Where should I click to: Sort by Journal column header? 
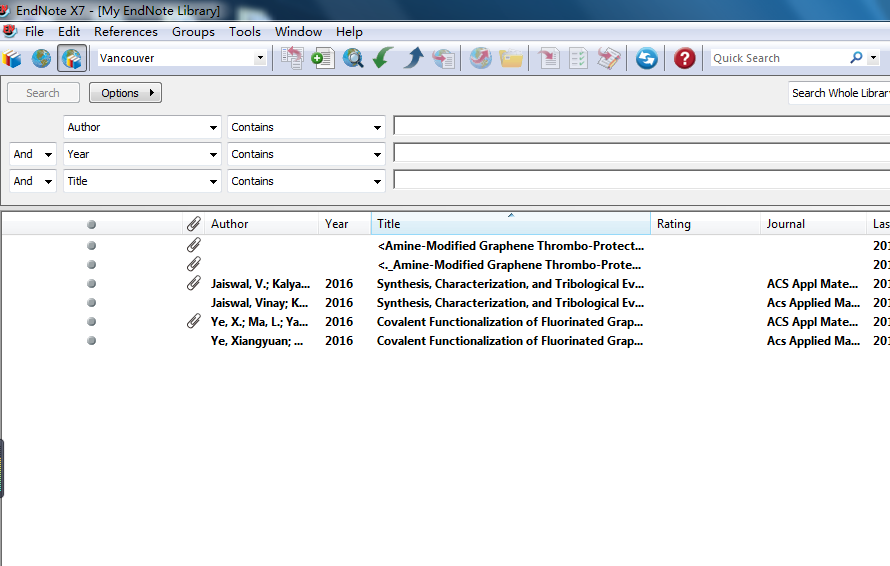coord(813,224)
